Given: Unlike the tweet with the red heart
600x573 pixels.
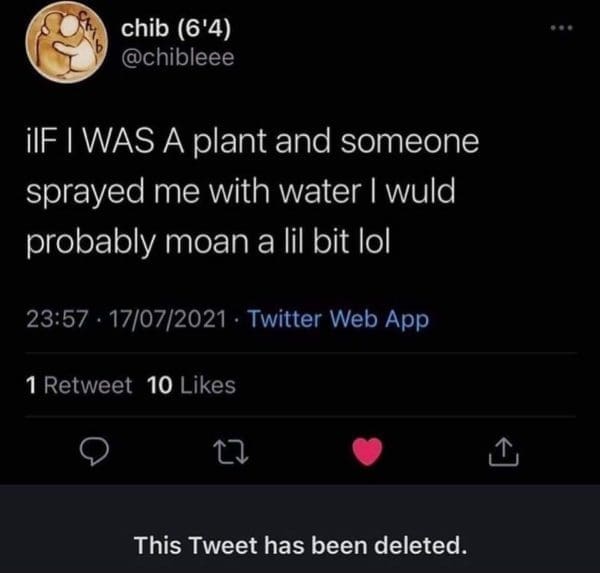Looking at the screenshot, I should coord(369,454).
